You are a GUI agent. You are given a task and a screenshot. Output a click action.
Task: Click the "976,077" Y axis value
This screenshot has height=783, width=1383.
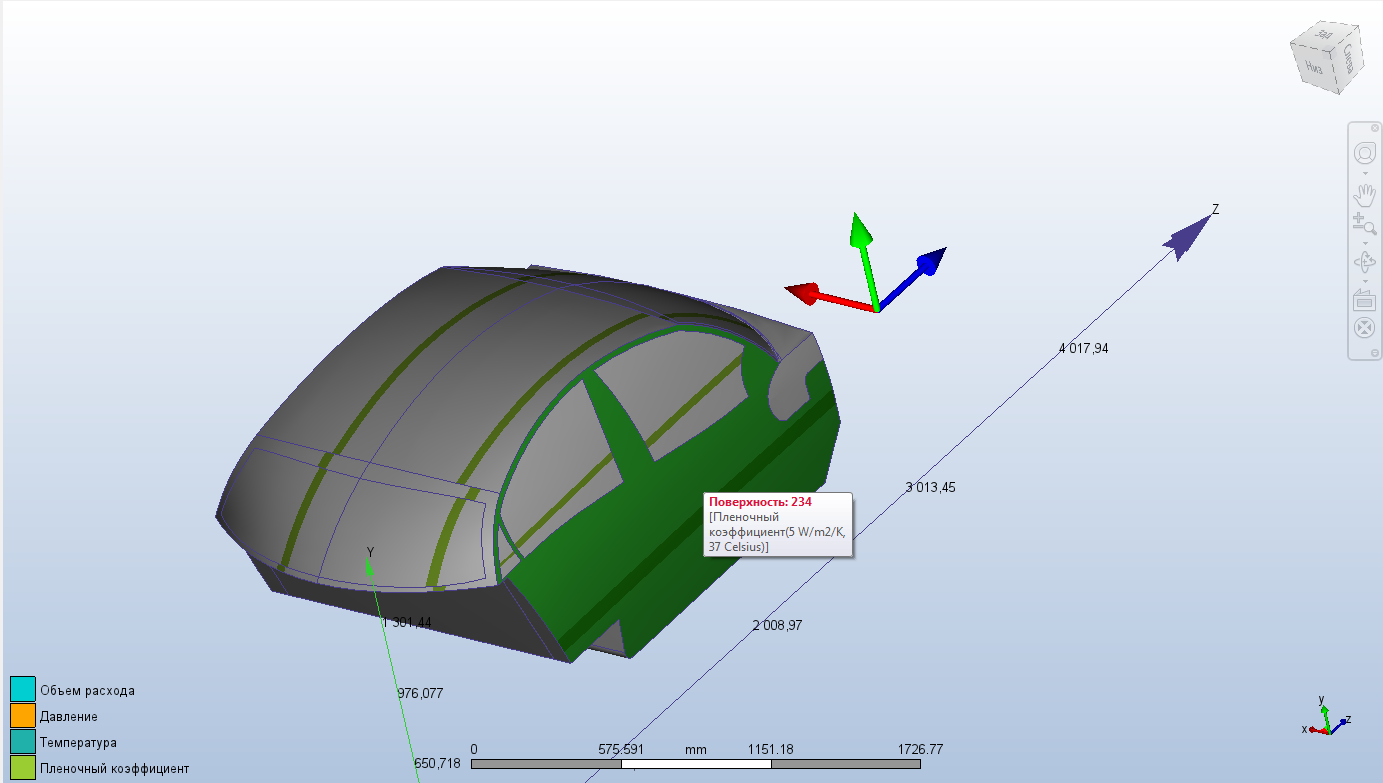tap(420, 693)
